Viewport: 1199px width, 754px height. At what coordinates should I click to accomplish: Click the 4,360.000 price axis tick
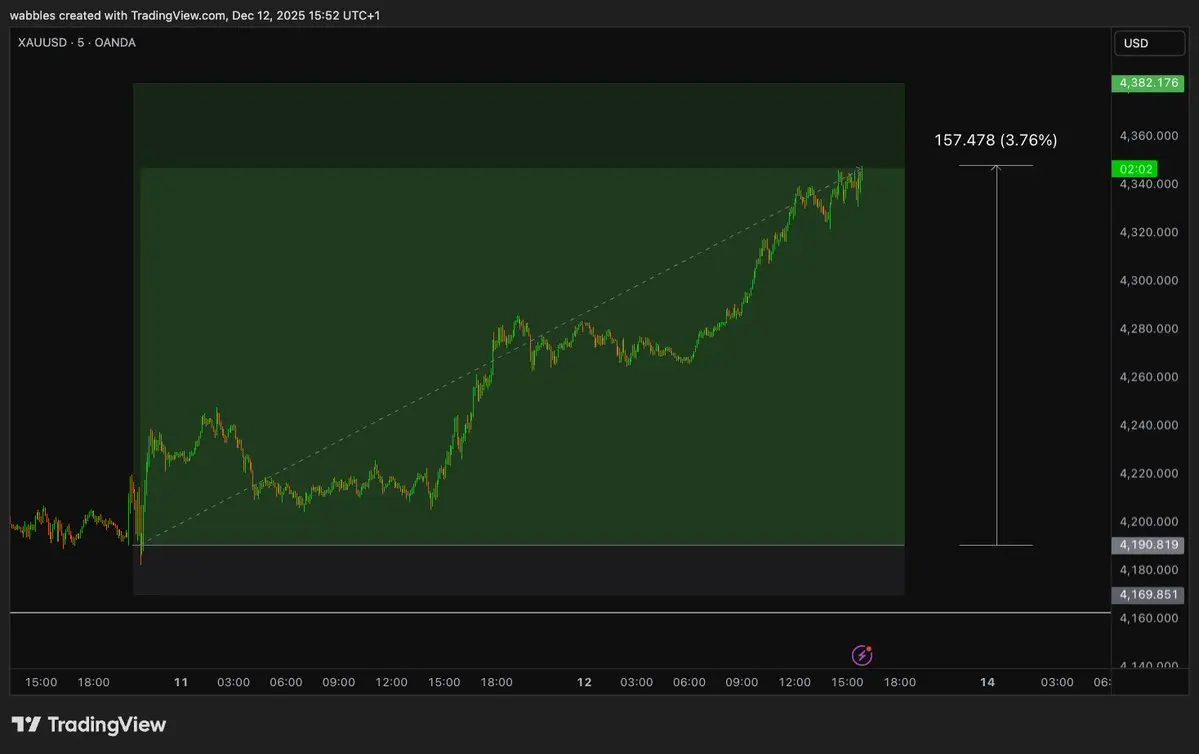(1149, 136)
